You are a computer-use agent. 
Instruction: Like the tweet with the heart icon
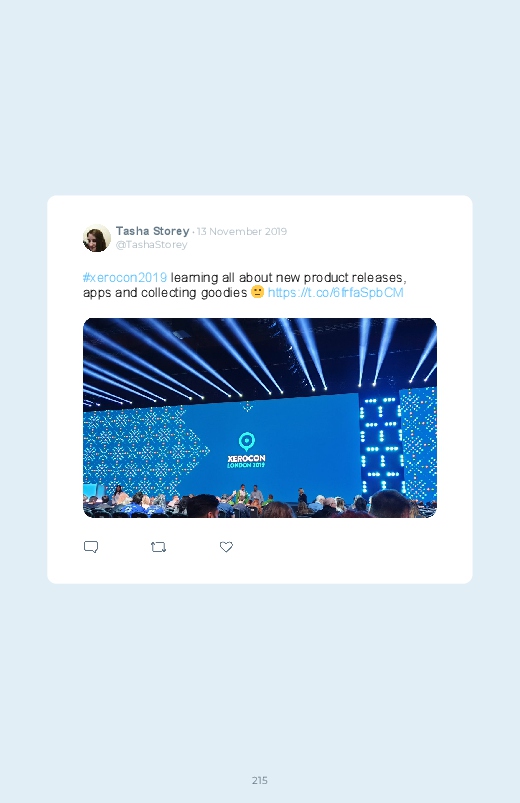226,547
